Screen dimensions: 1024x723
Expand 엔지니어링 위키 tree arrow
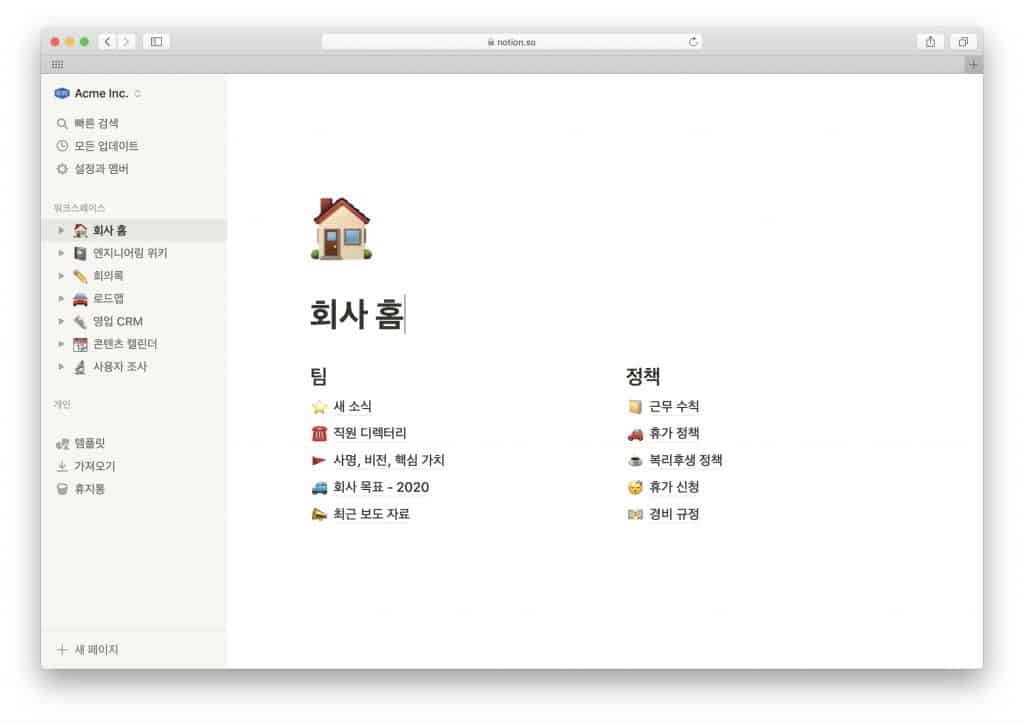[x=61, y=253]
